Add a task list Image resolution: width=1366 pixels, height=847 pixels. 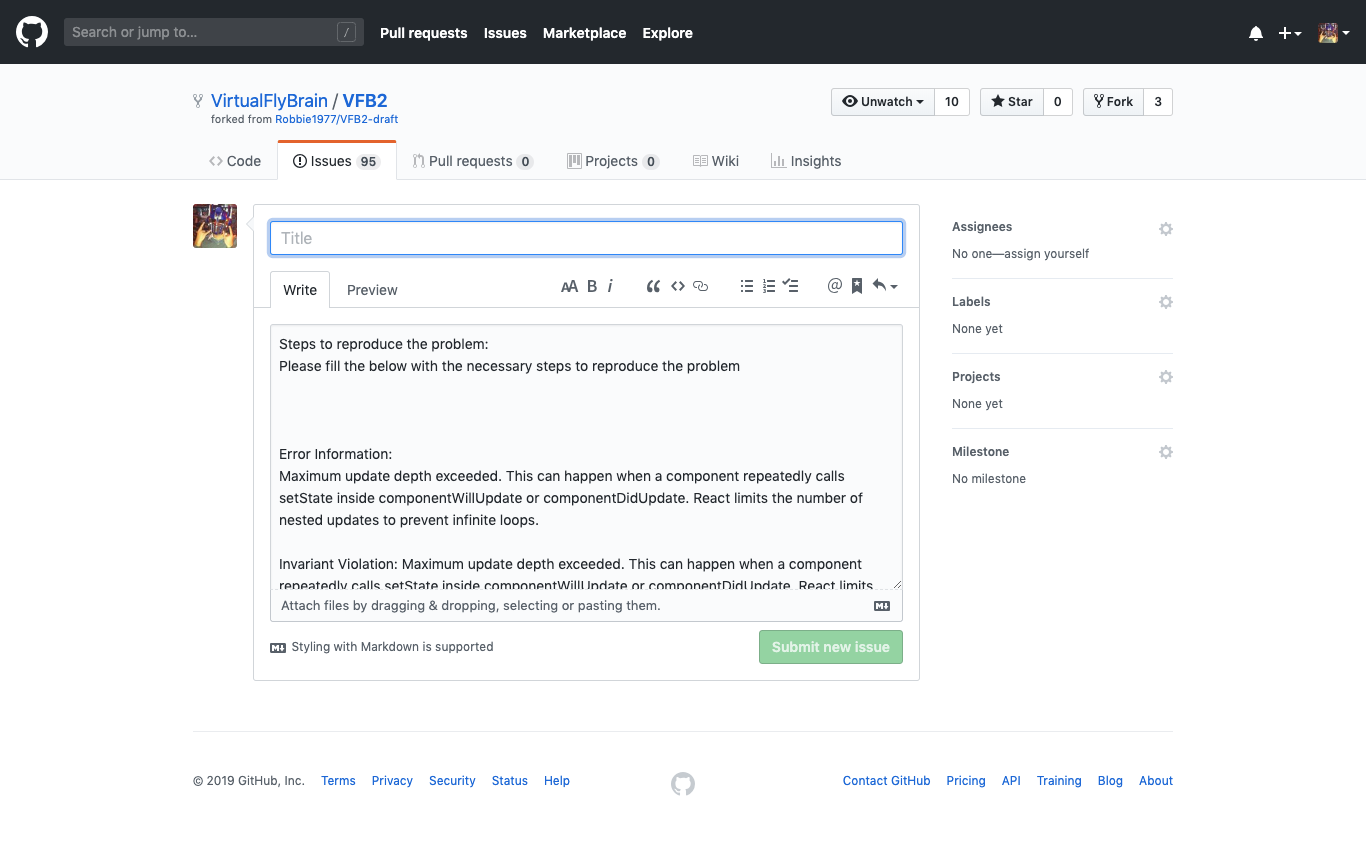(791, 286)
